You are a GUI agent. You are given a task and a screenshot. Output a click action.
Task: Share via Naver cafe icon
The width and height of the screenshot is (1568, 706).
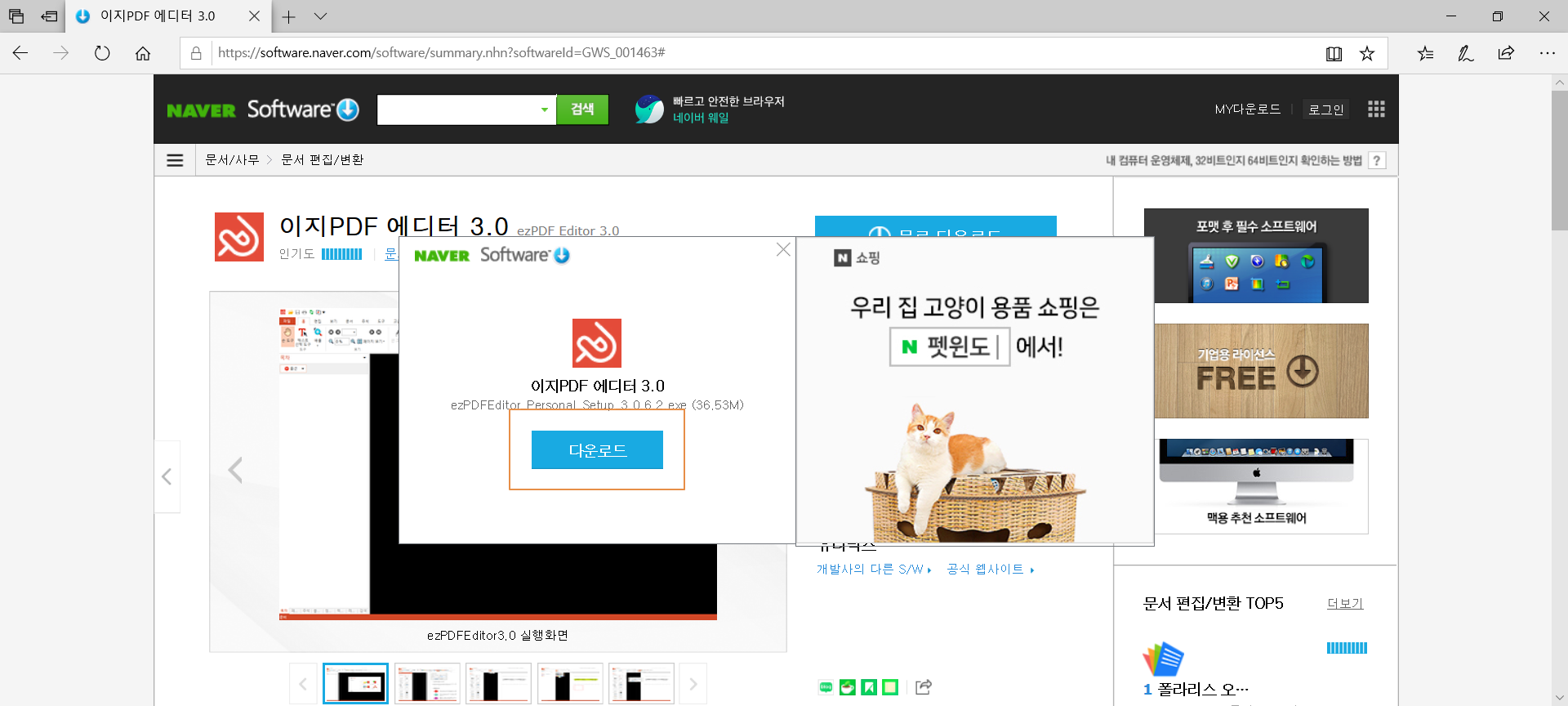(848, 687)
